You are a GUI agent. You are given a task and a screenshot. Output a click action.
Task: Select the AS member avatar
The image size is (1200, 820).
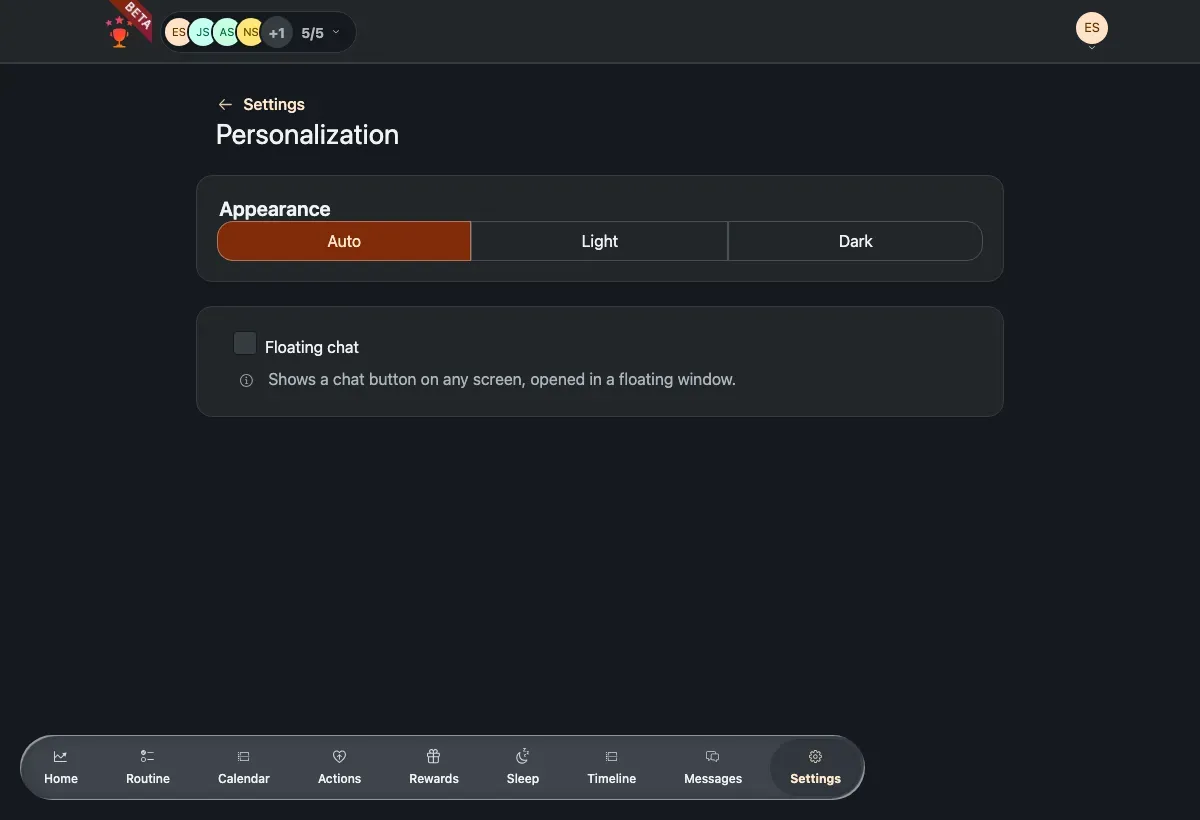coord(226,32)
